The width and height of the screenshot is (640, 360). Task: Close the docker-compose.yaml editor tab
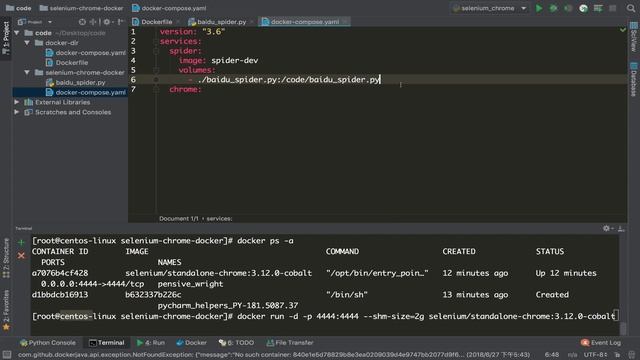[x=345, y=22]
